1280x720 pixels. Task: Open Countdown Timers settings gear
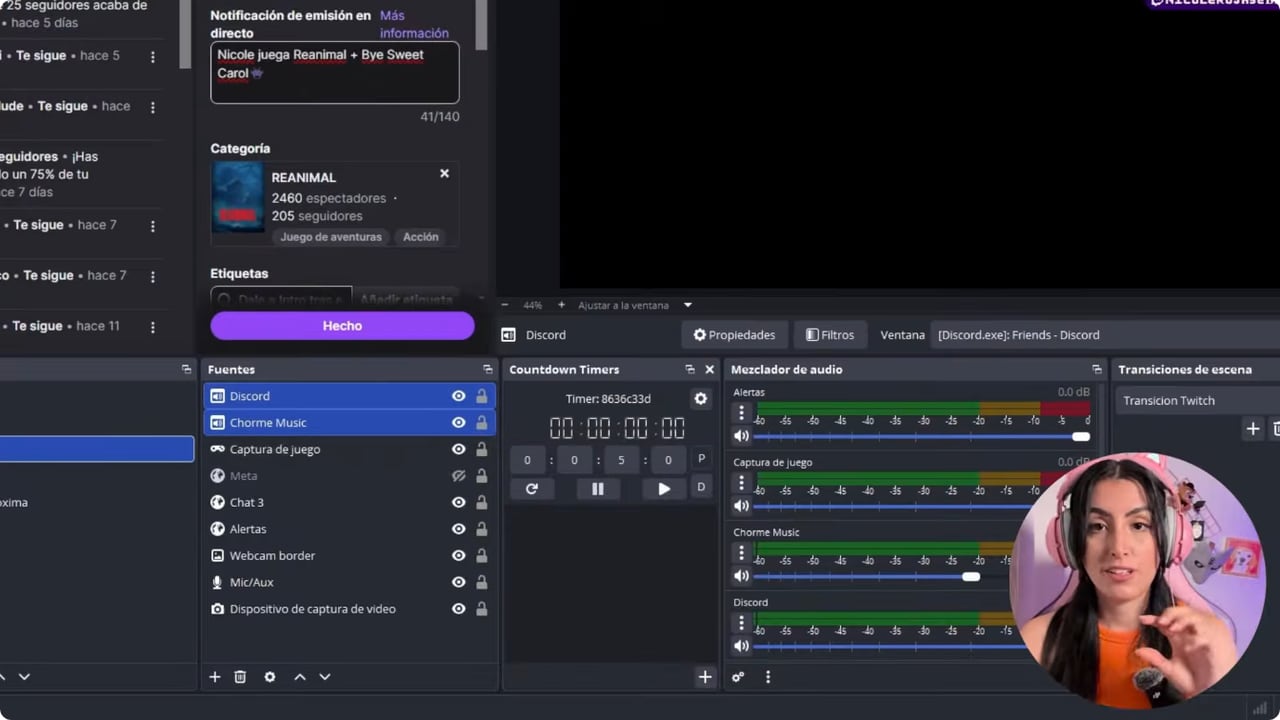pyautogui.click(x=700, y=398)
